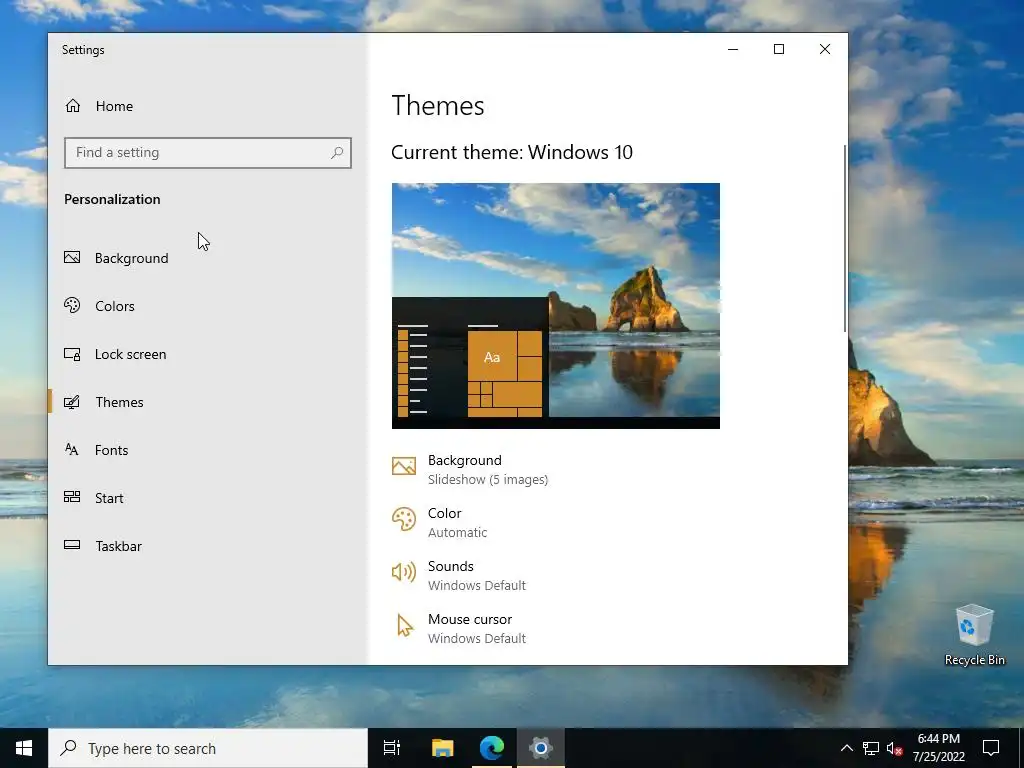Click the Home icon in Settings sidebar

[72, 106]
